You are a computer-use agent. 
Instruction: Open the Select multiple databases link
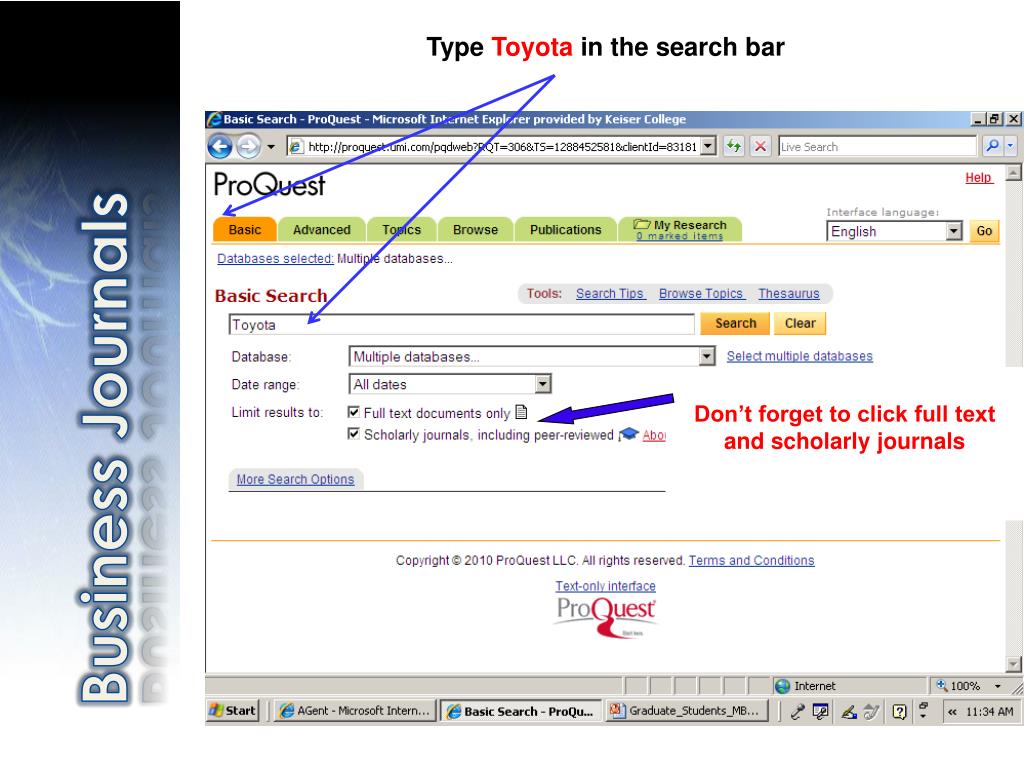(799, 356)
